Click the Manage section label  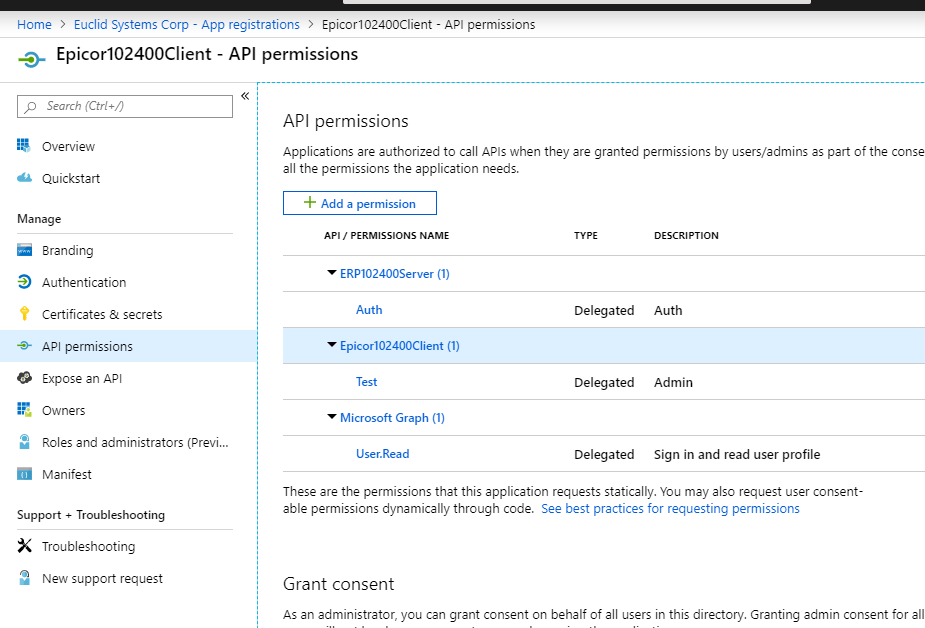[x=39, y=219]
